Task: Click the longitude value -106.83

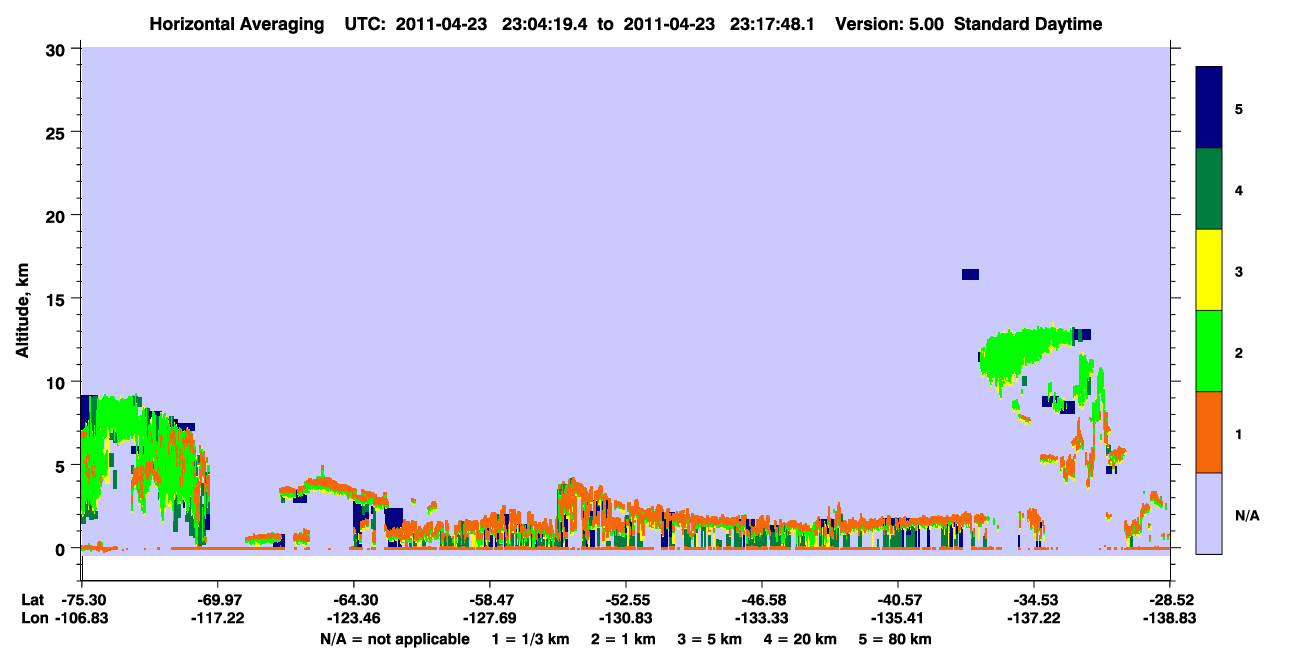Action: [x=81, y=619]
